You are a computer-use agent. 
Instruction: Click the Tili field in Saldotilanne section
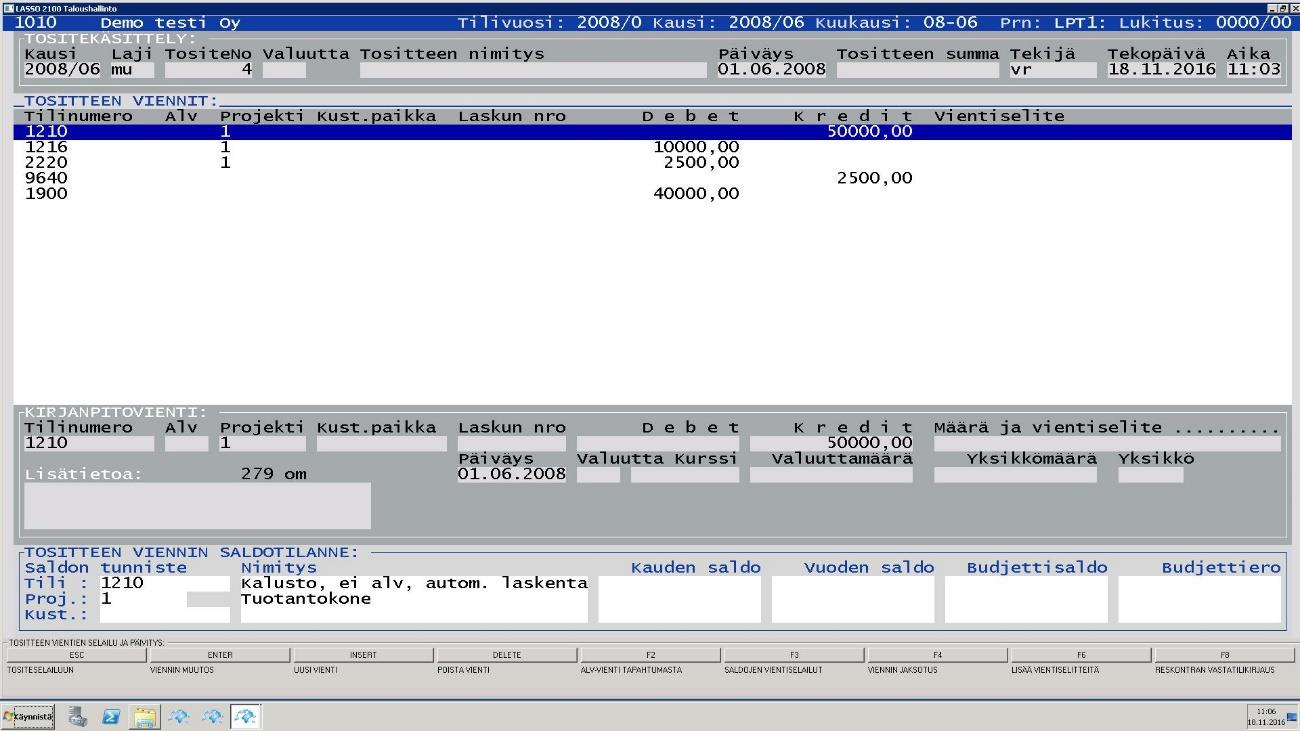(165, 583)
